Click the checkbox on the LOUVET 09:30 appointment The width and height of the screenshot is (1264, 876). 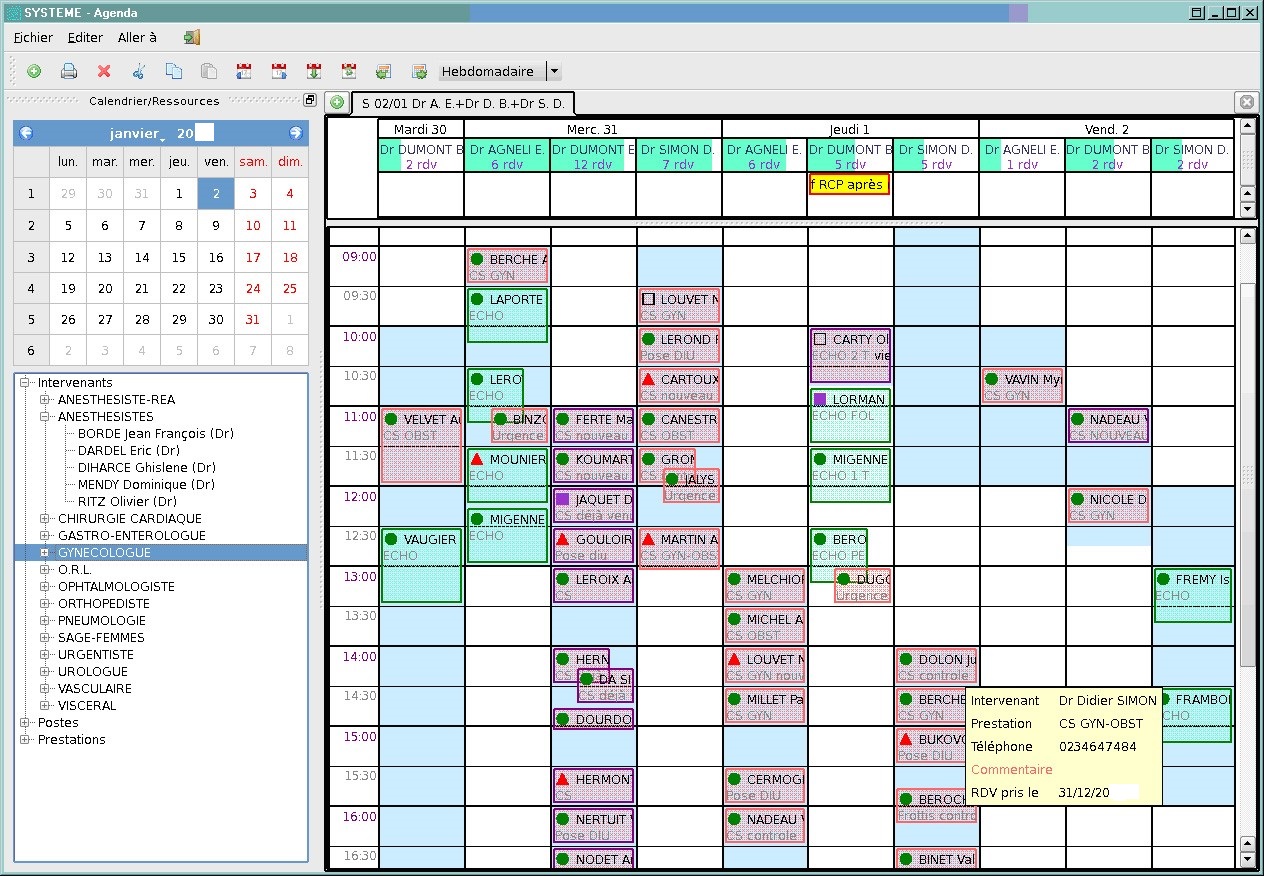click(x=648, y=299)
